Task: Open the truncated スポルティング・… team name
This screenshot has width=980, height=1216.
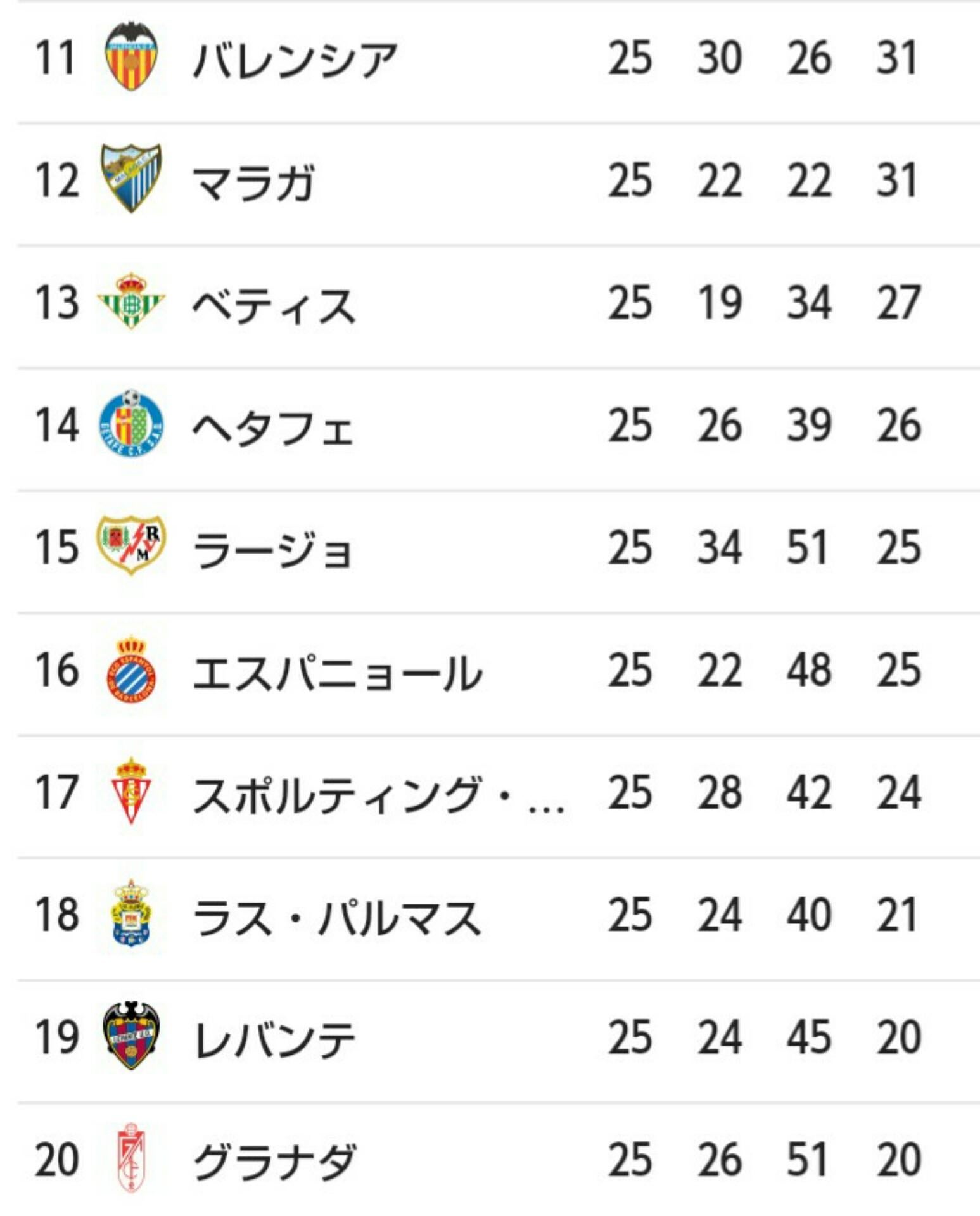Action: pos(378,794)
